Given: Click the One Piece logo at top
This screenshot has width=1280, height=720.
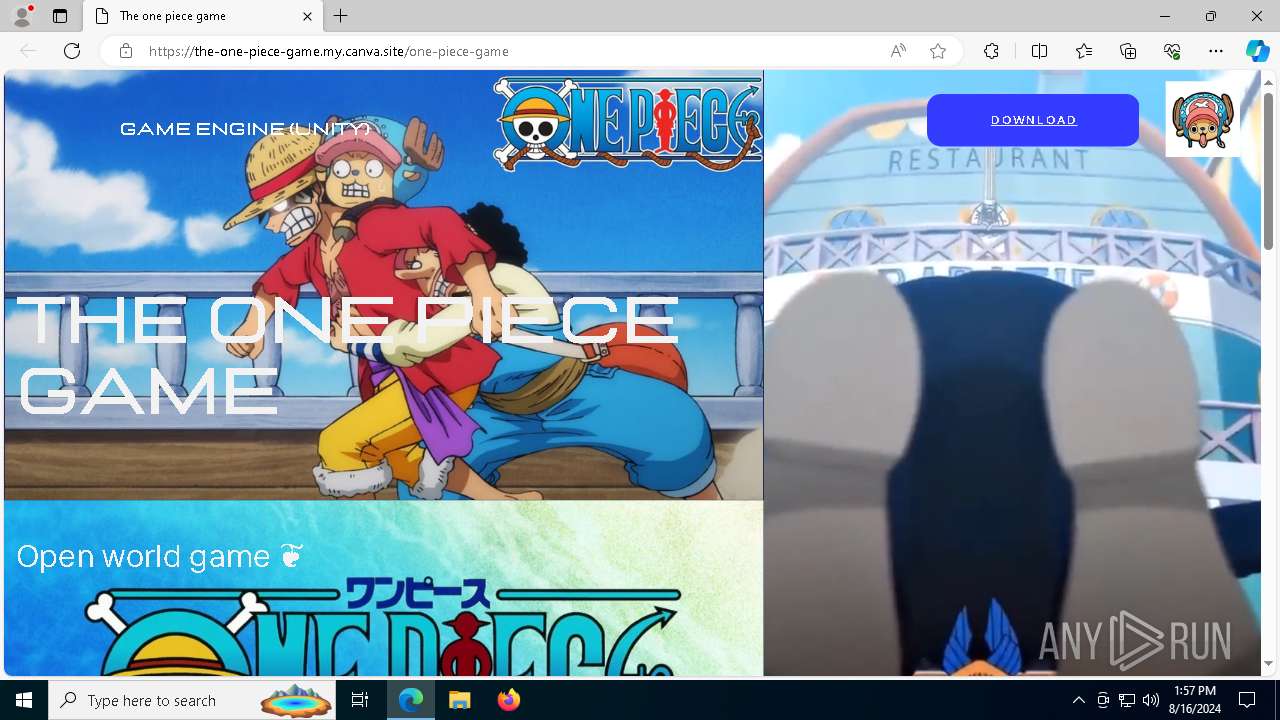Looking at the screenshot, I should click(x=628, y=124).
